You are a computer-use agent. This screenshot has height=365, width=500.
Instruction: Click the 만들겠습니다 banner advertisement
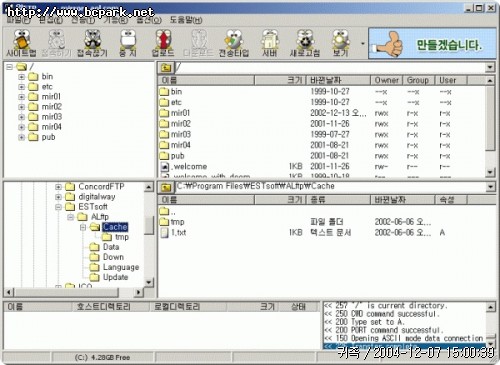432,44
